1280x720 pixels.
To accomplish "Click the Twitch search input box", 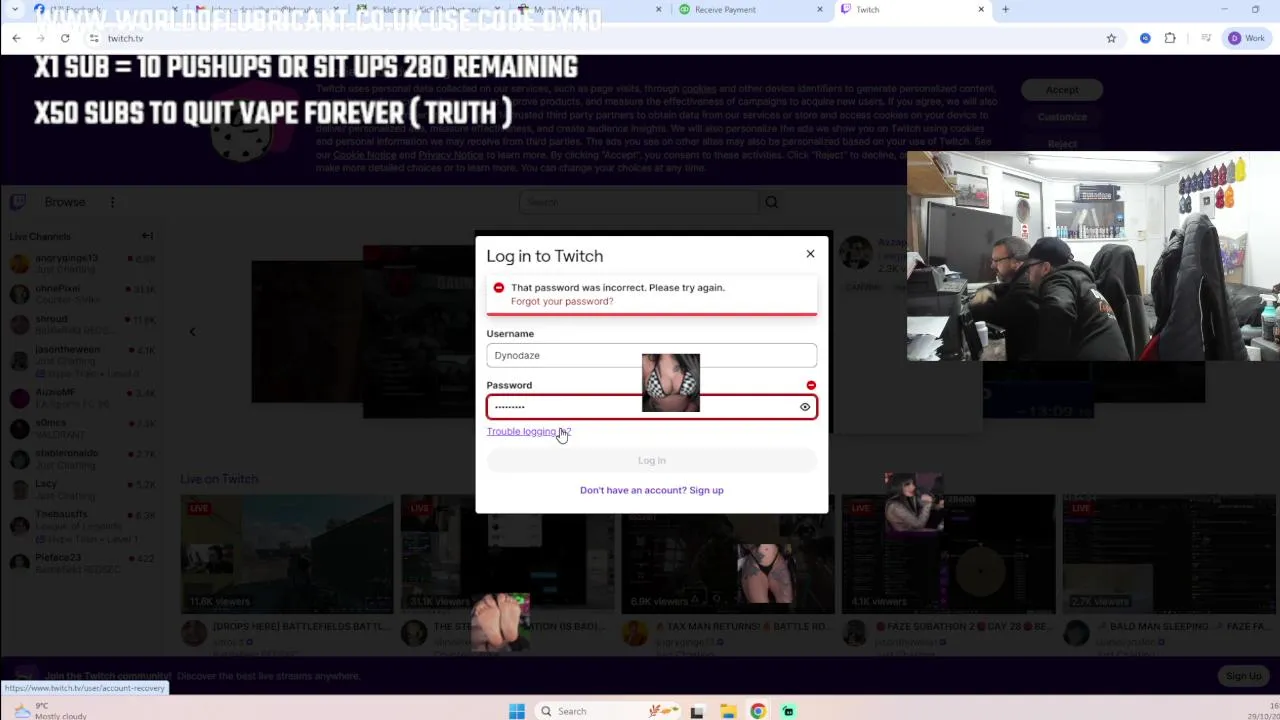I will pyautogui.click(x=639, y=202).
